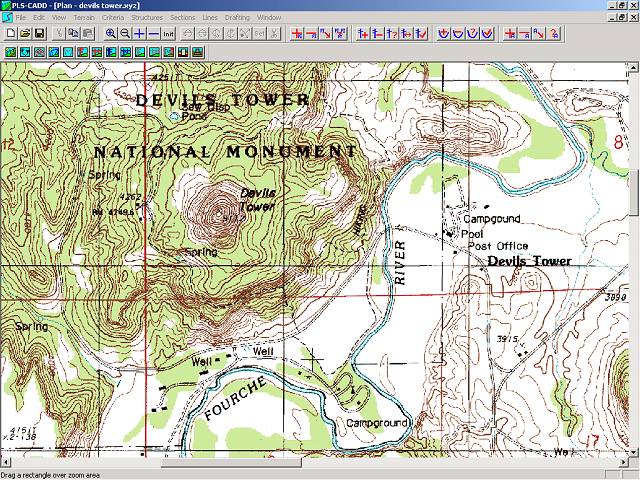
Task: Click the move structure icon (pole with arrow)
Action: 406,33
